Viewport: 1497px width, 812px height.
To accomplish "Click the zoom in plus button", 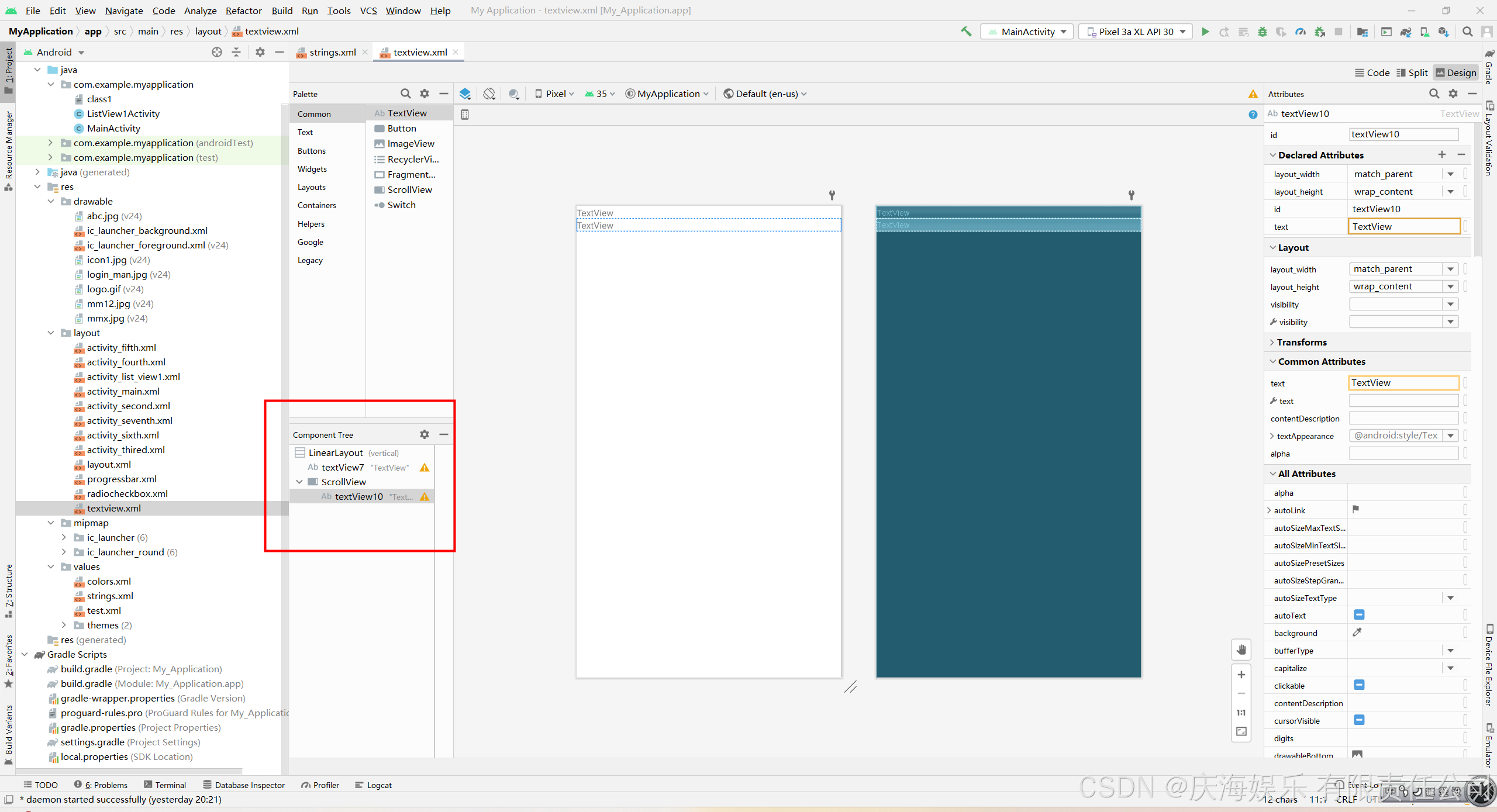I will (x=1241, y=675).
